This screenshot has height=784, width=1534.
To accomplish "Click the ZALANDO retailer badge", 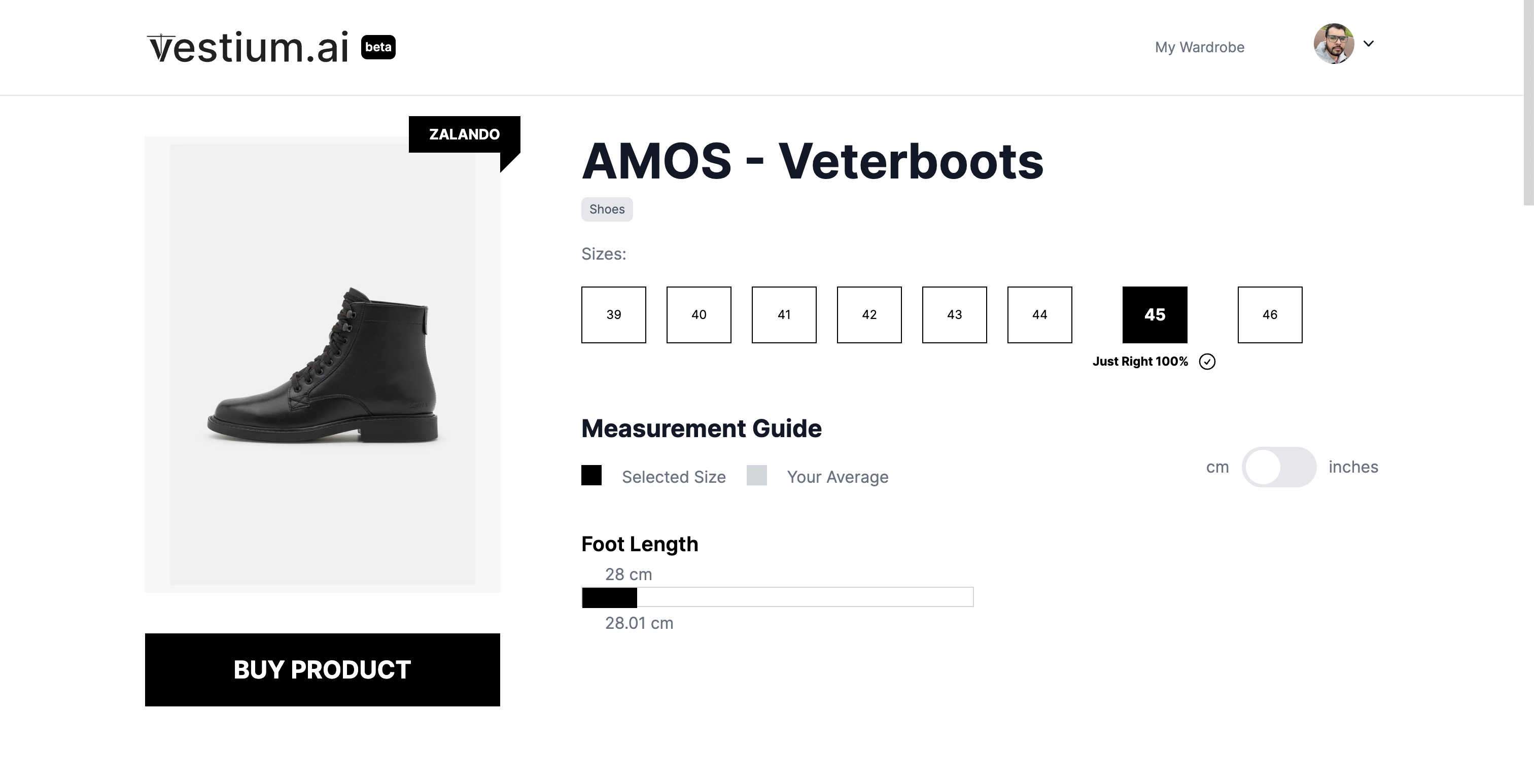I will 464,134.
